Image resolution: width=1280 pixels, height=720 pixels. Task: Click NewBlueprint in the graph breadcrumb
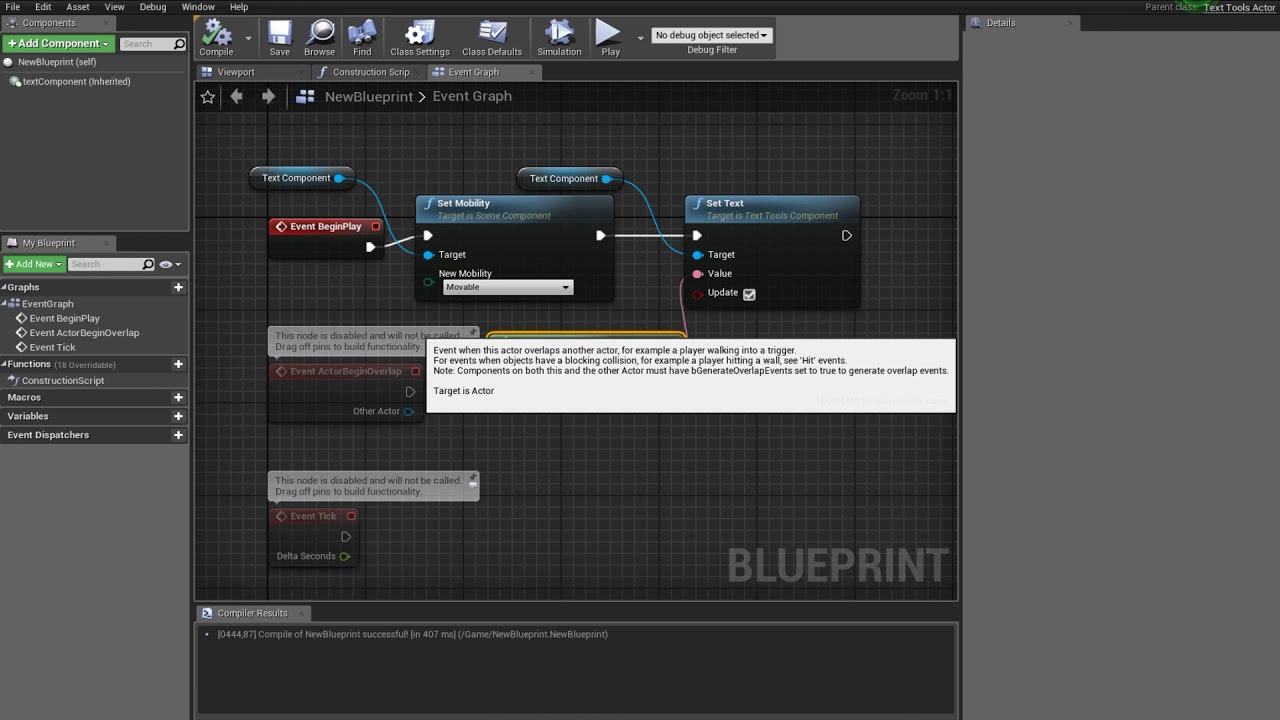pos(369,96)
